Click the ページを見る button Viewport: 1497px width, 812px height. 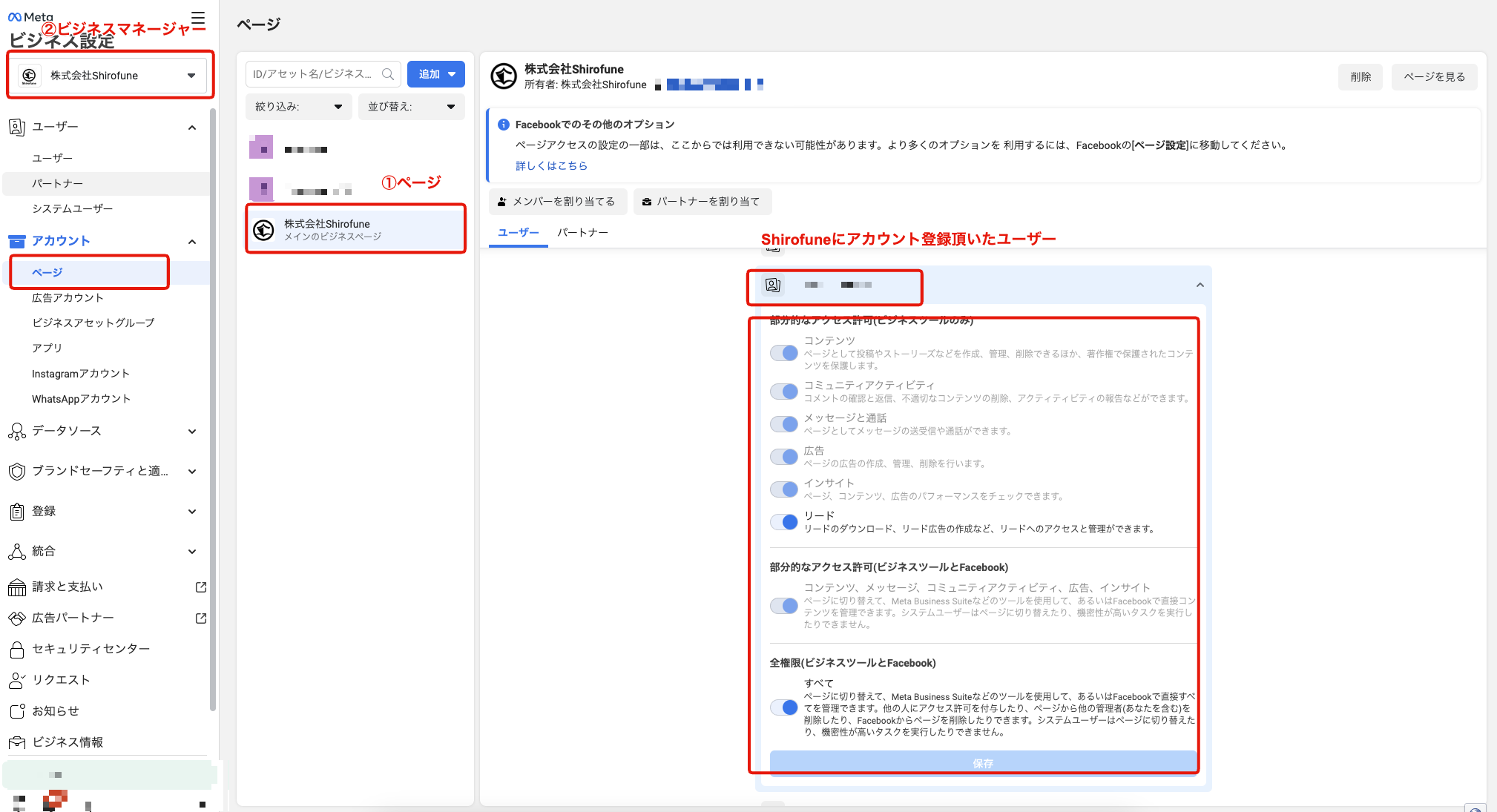tap(1434, 77)
